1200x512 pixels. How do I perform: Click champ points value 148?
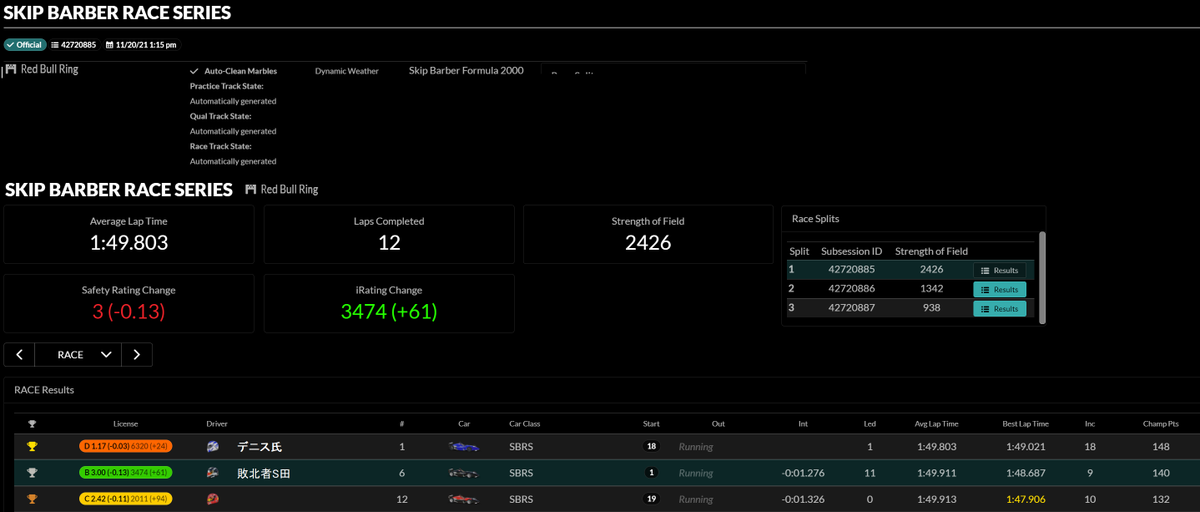[1160, 447]
